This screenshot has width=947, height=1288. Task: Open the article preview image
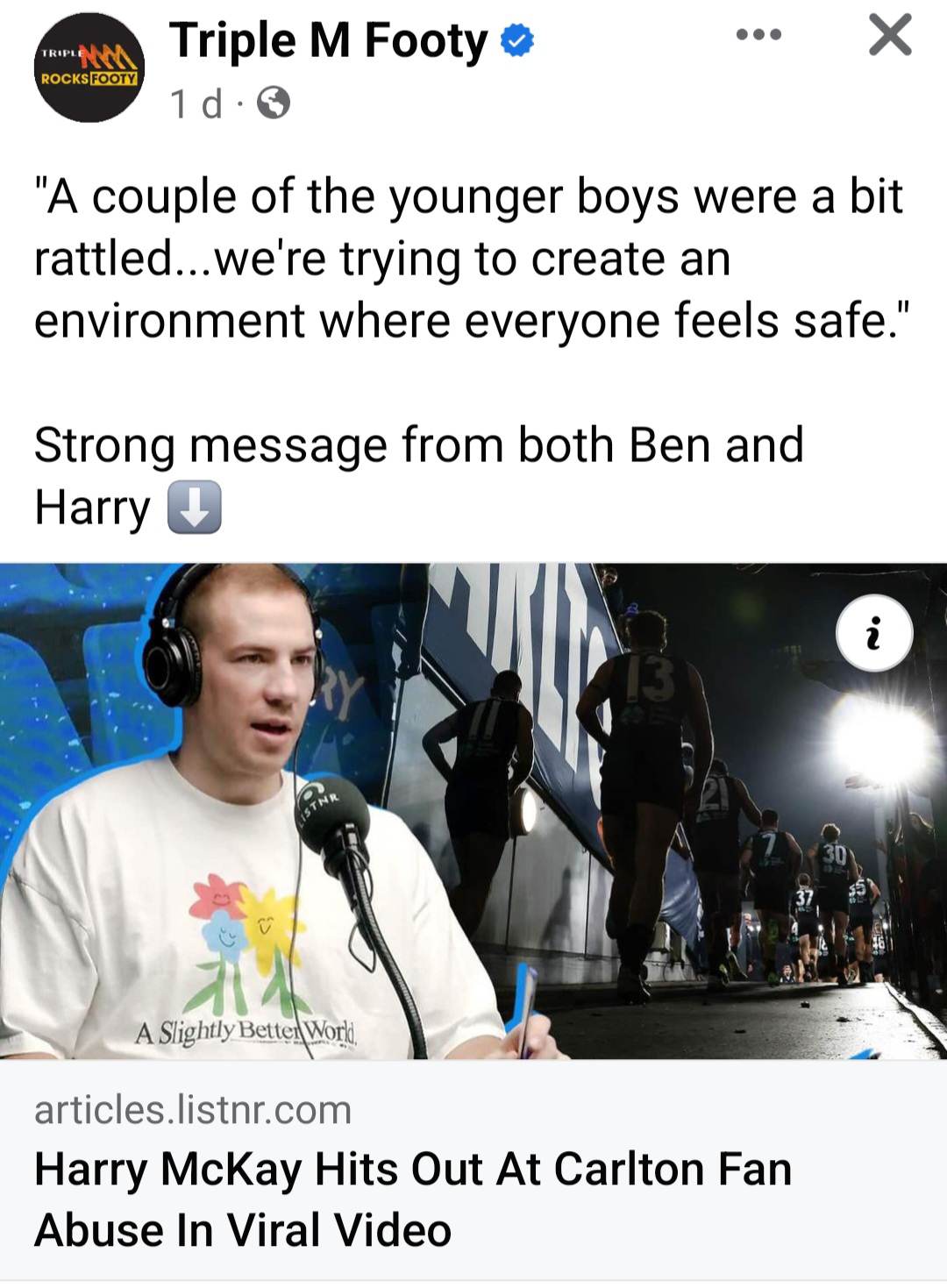click(x=473, y=811)
